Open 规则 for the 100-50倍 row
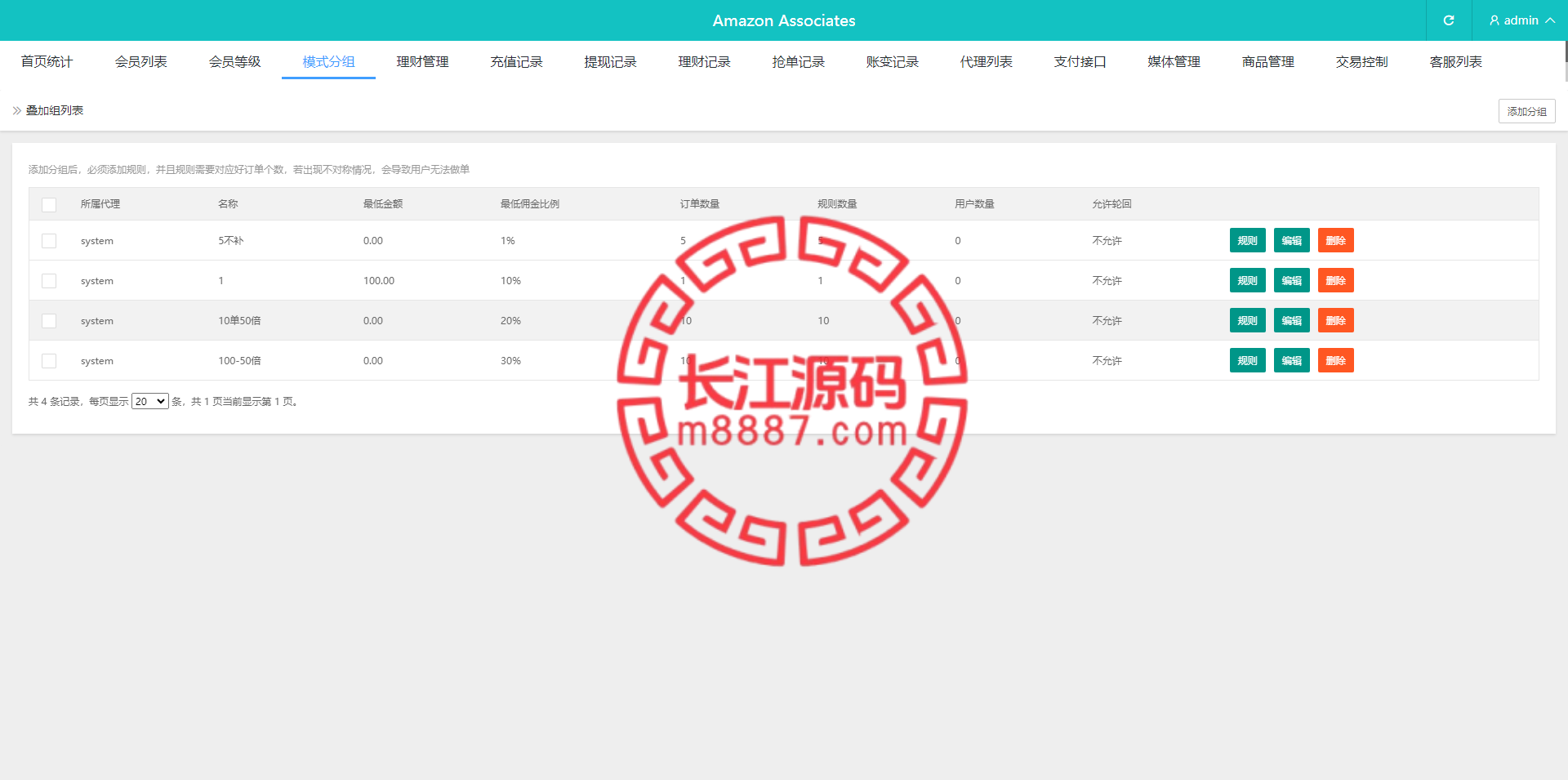 tap(1247, 360)
